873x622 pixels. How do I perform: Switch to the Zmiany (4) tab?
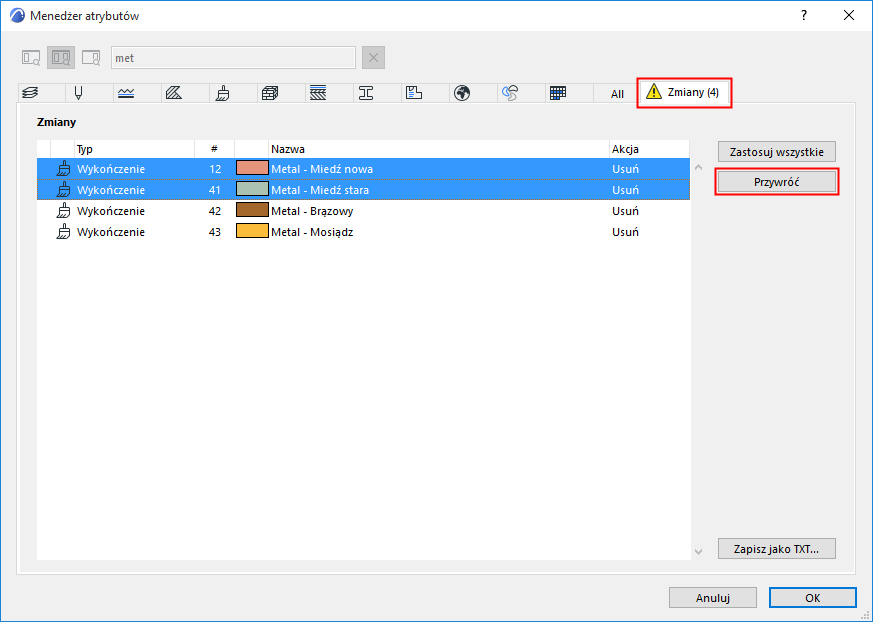coord(684,92)
